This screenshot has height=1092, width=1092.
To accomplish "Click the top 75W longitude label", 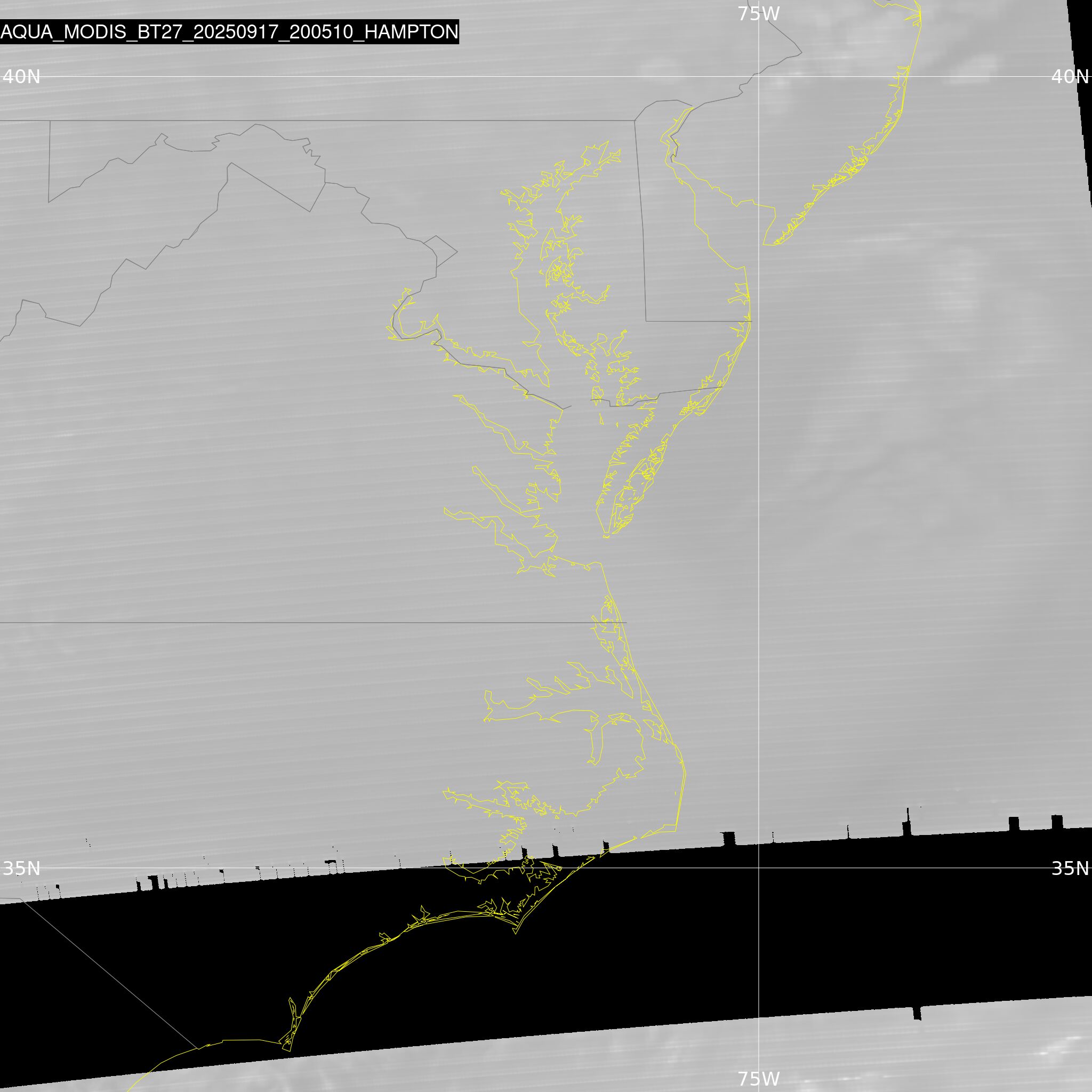I will 759,13.
